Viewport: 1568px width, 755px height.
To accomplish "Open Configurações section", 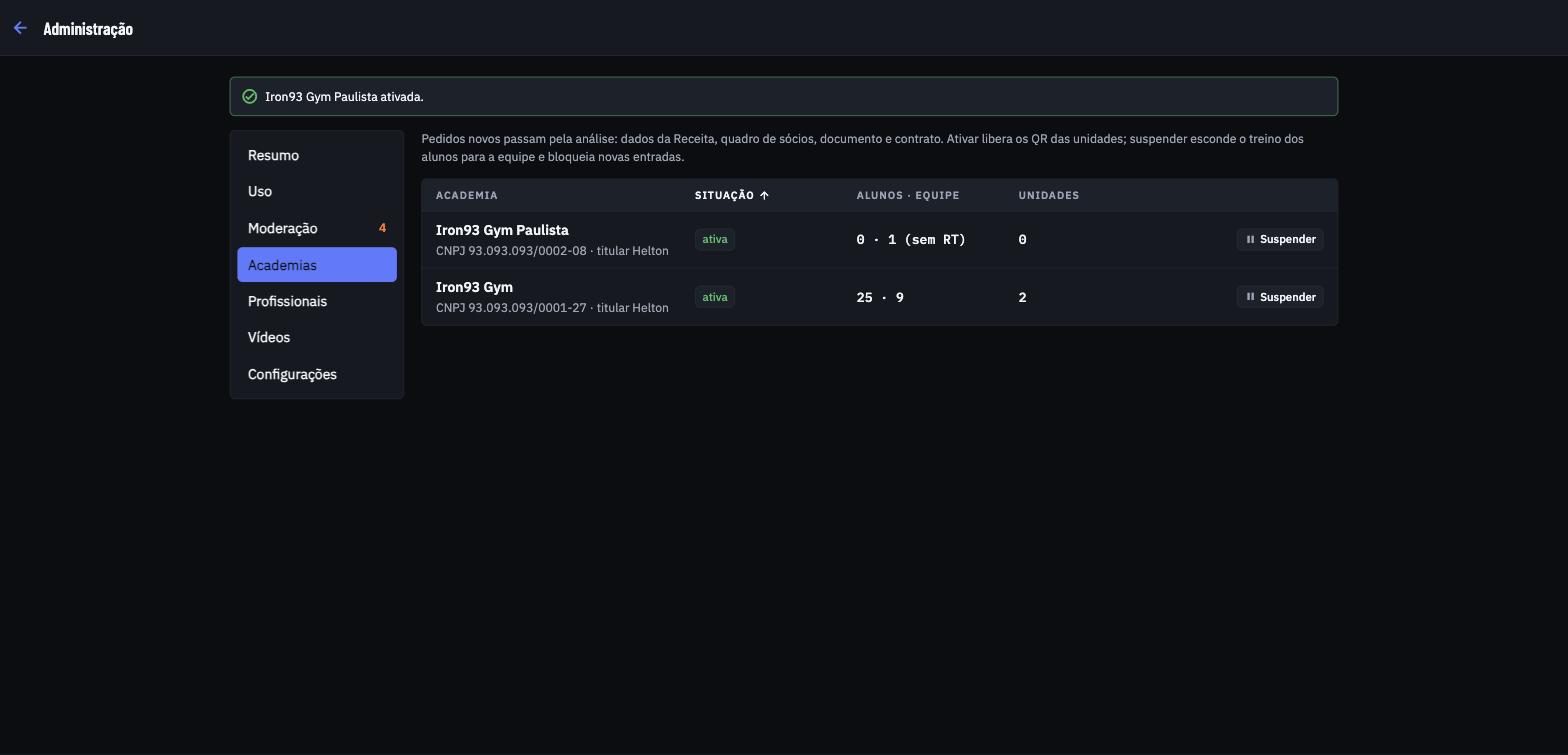I will (317, 374).
